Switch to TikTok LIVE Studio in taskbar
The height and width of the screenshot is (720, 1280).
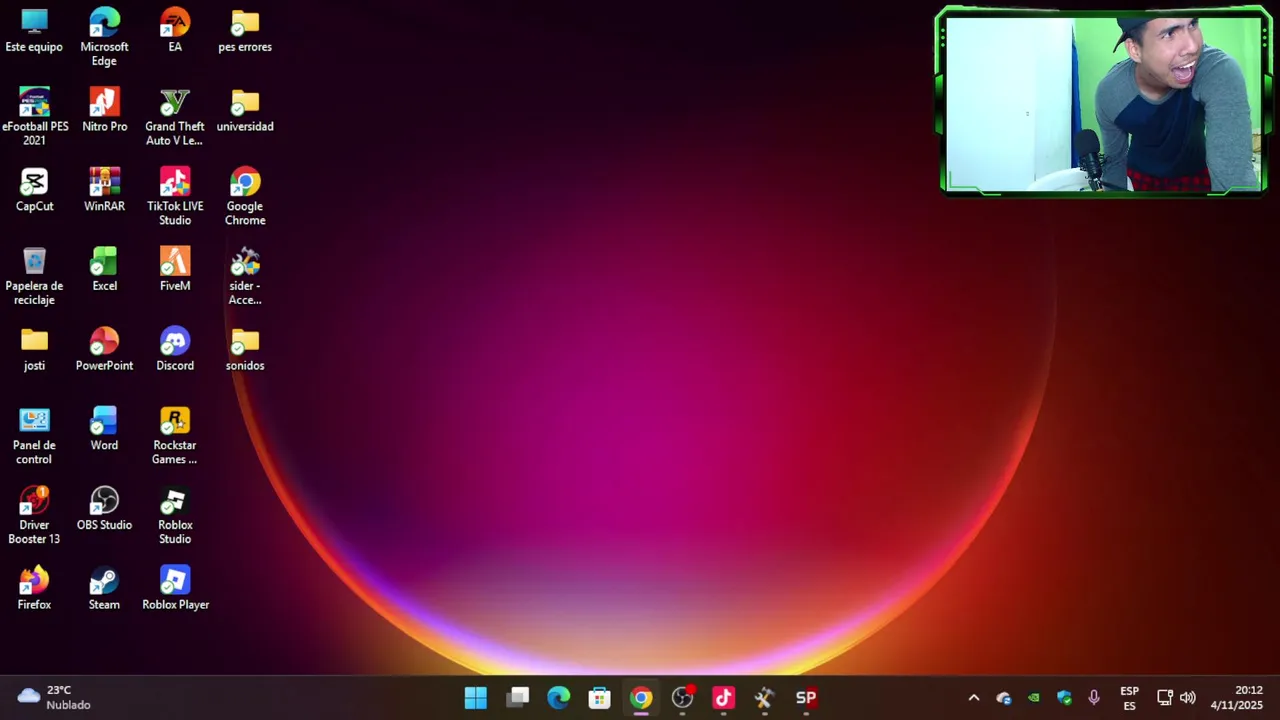tap(723, 698)
